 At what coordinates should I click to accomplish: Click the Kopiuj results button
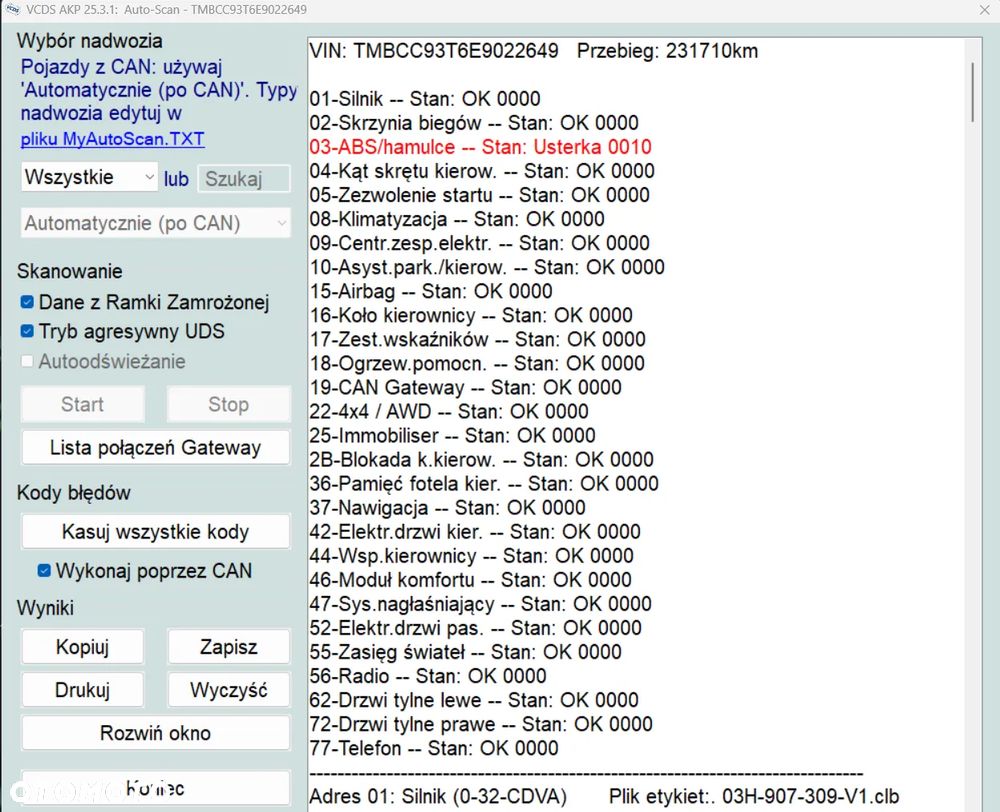pos(82,646)
